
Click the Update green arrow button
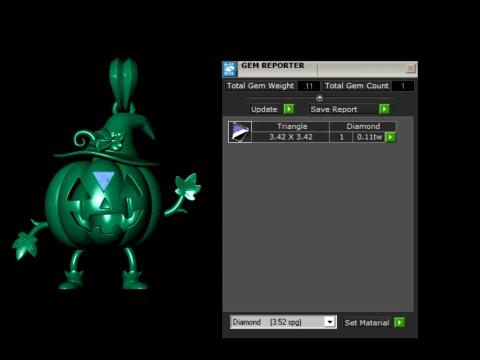(x=289, y=109)
